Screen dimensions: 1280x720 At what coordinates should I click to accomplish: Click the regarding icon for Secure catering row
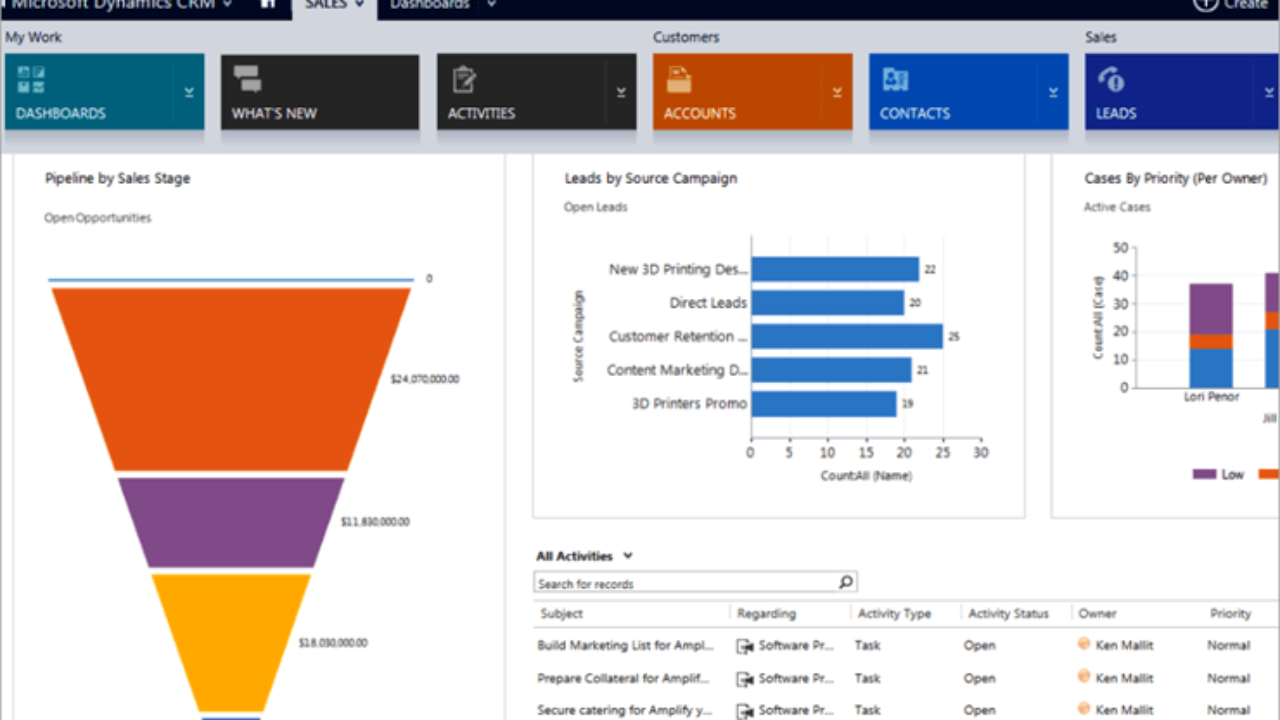[x=745, y=711]
